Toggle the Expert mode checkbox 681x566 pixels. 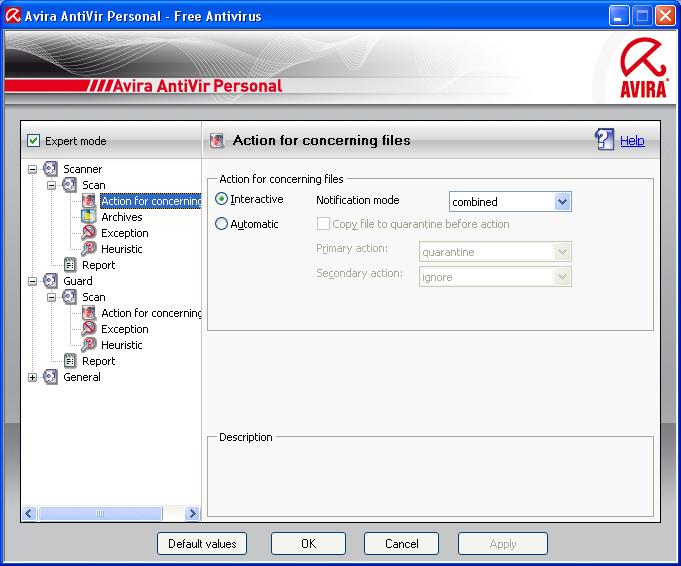coord(33,141)
